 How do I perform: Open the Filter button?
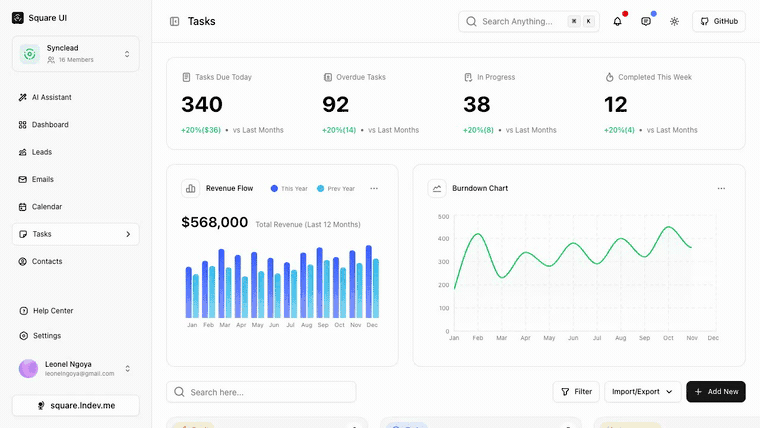tap(576, 392)
